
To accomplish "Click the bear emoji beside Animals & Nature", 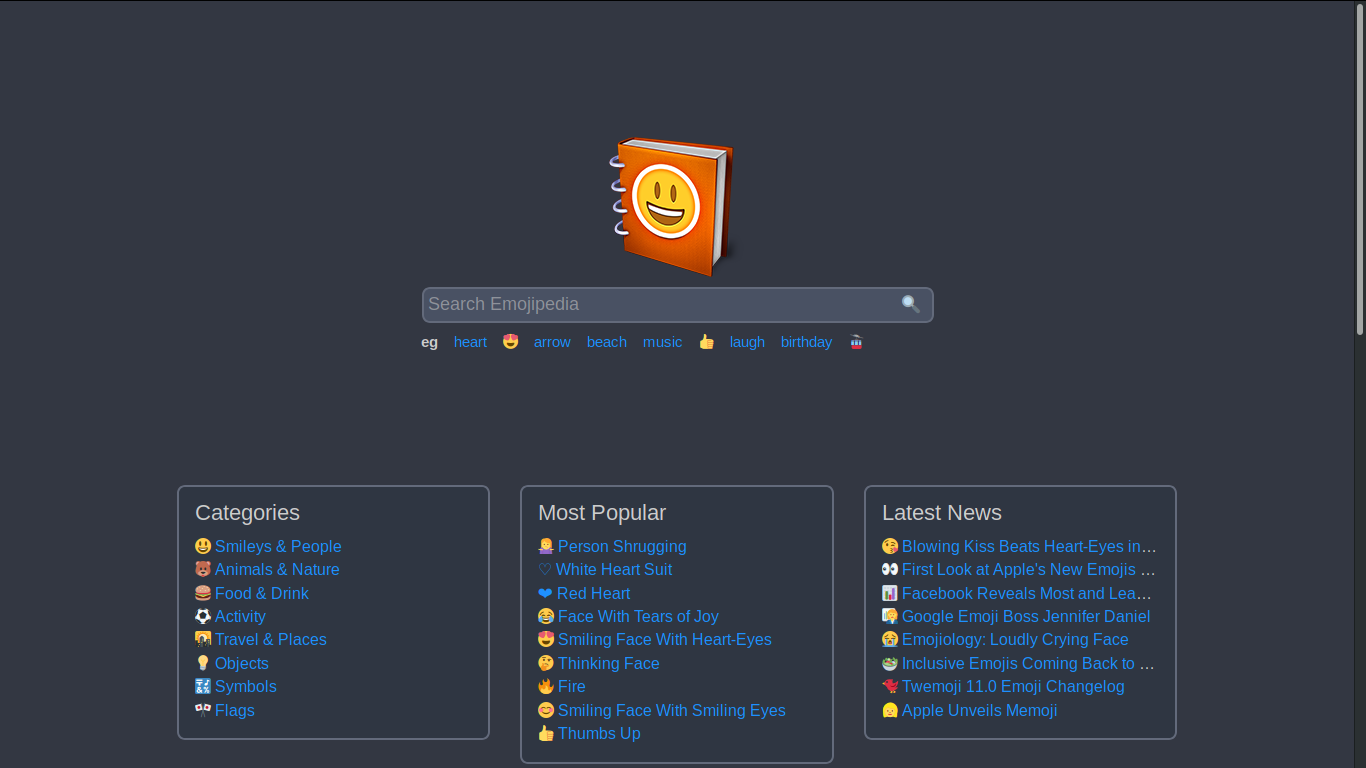I will pos(203,569).
